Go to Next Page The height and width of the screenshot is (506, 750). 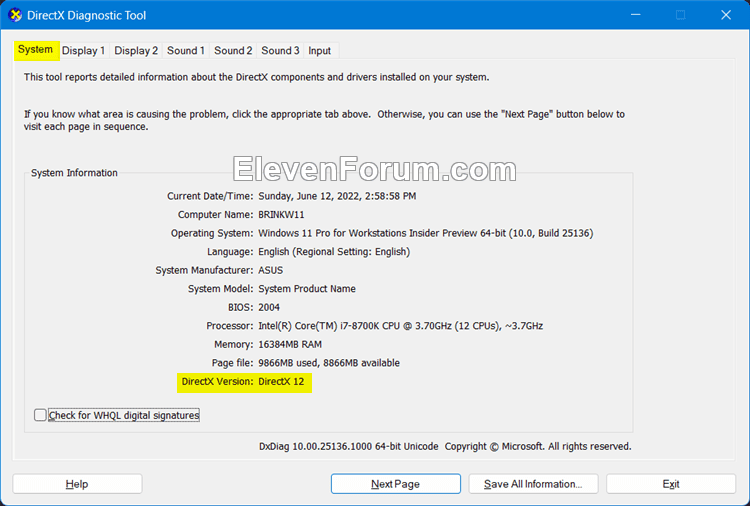(396, 484)
